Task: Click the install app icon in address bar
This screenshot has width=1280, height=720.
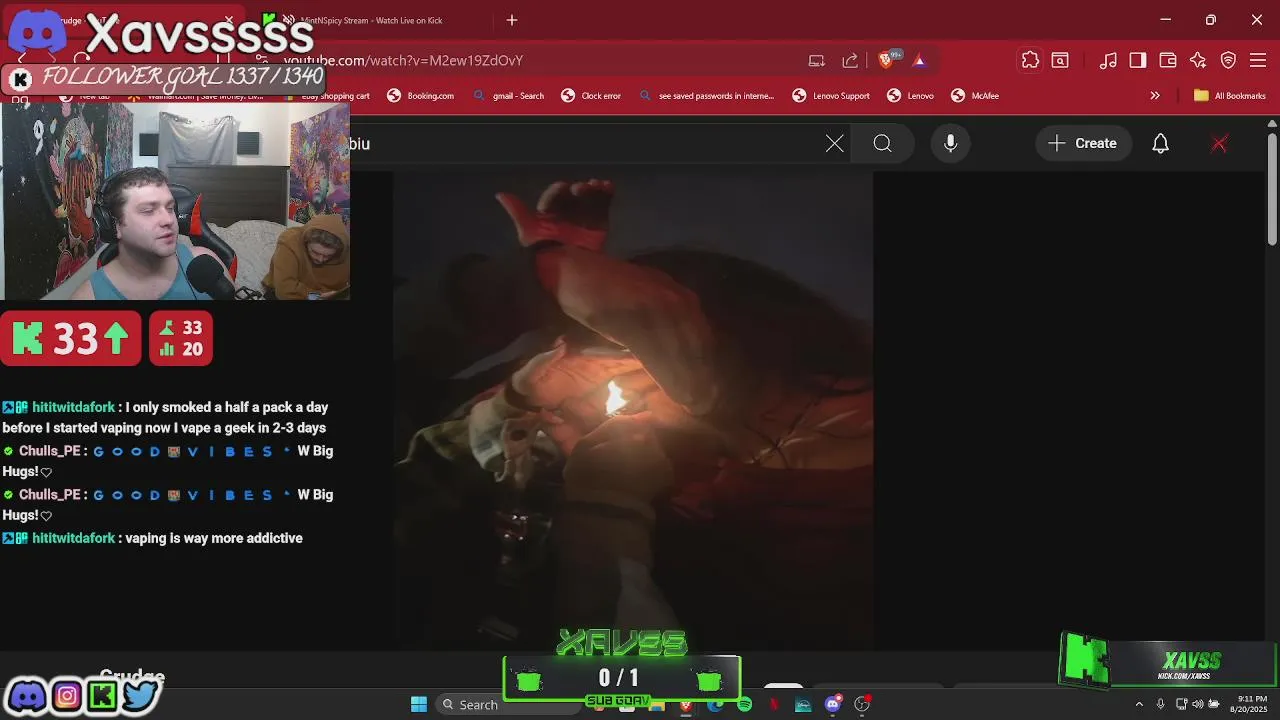Action: 817,60
